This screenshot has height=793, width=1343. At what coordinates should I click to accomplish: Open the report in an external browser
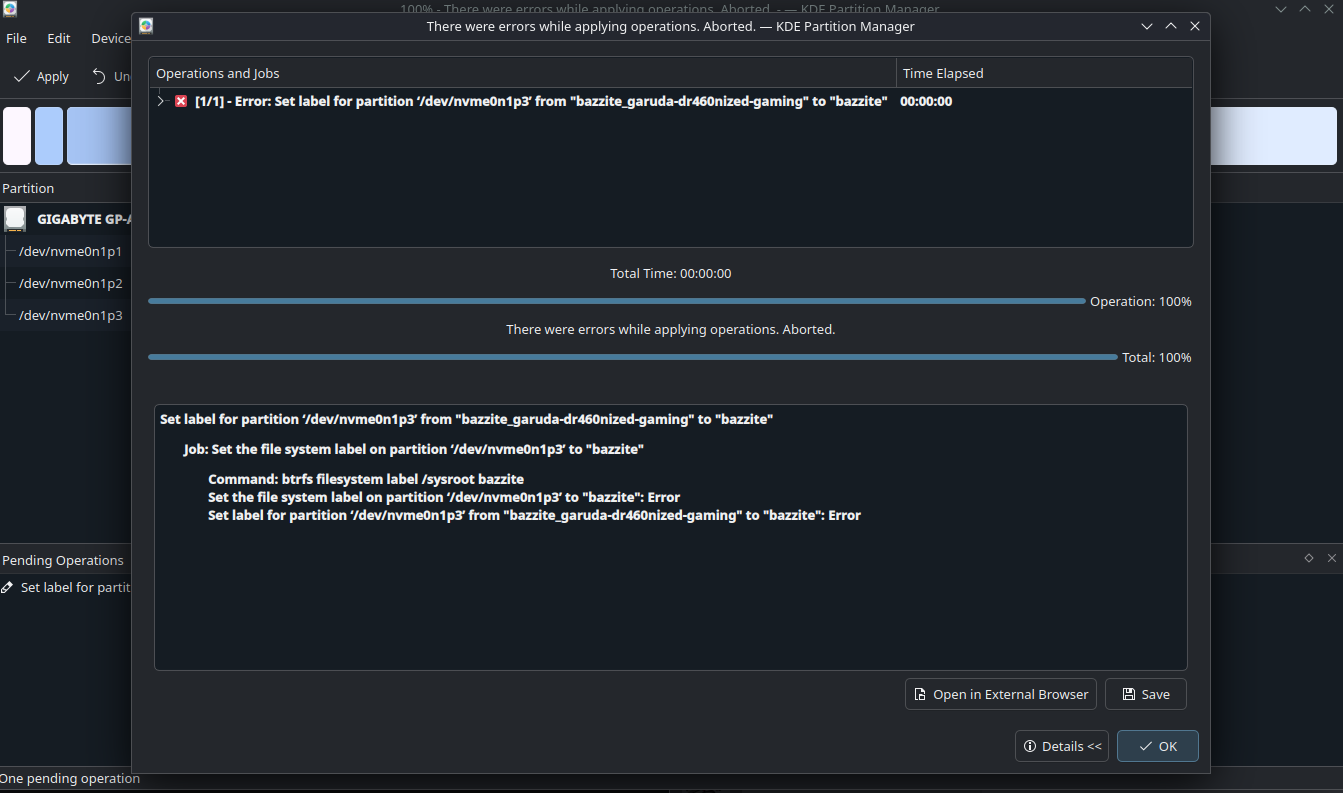click(x=1000, y=694)
